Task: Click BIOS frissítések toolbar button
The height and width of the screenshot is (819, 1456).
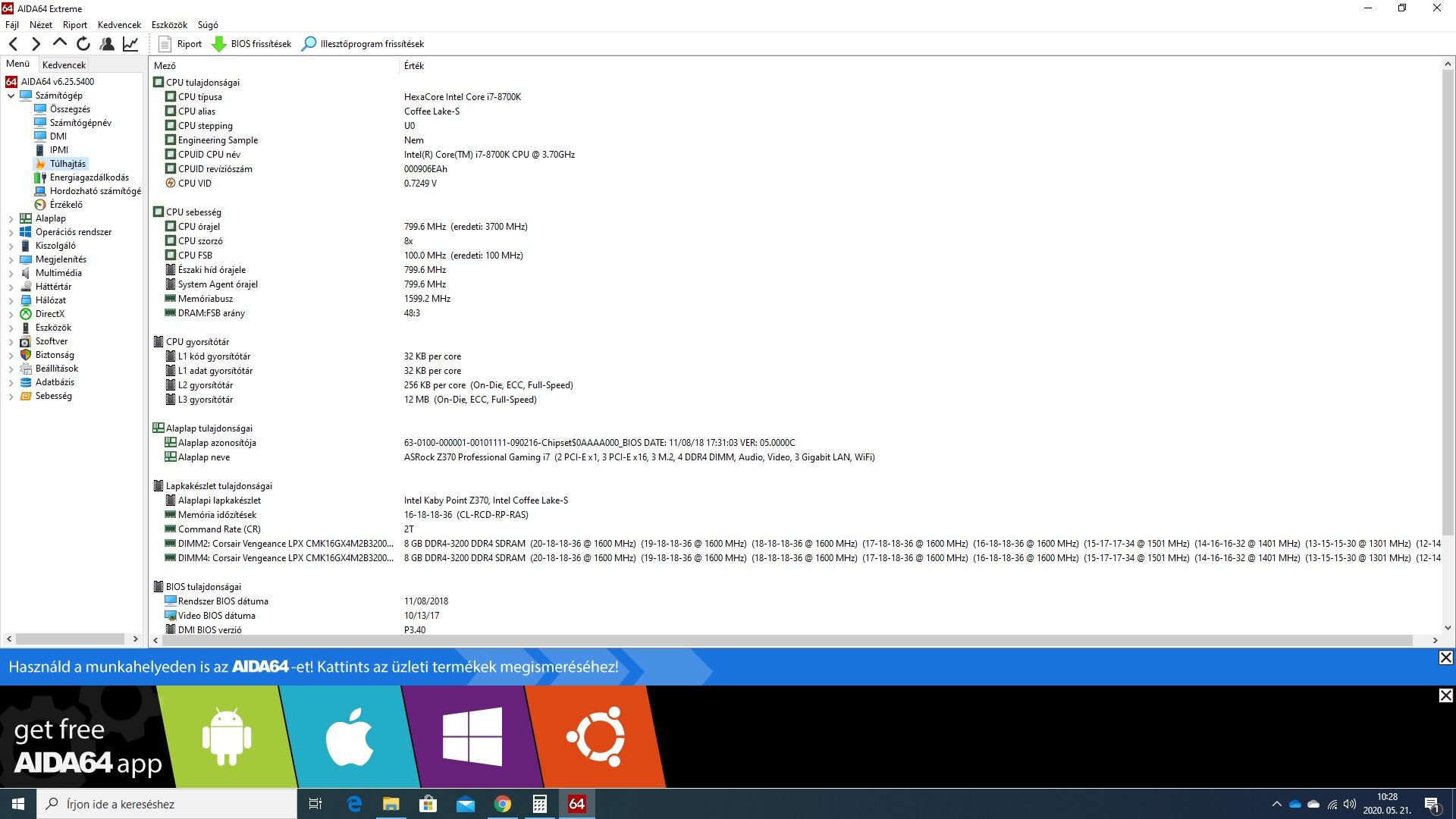Action: [x=252, y=44]
